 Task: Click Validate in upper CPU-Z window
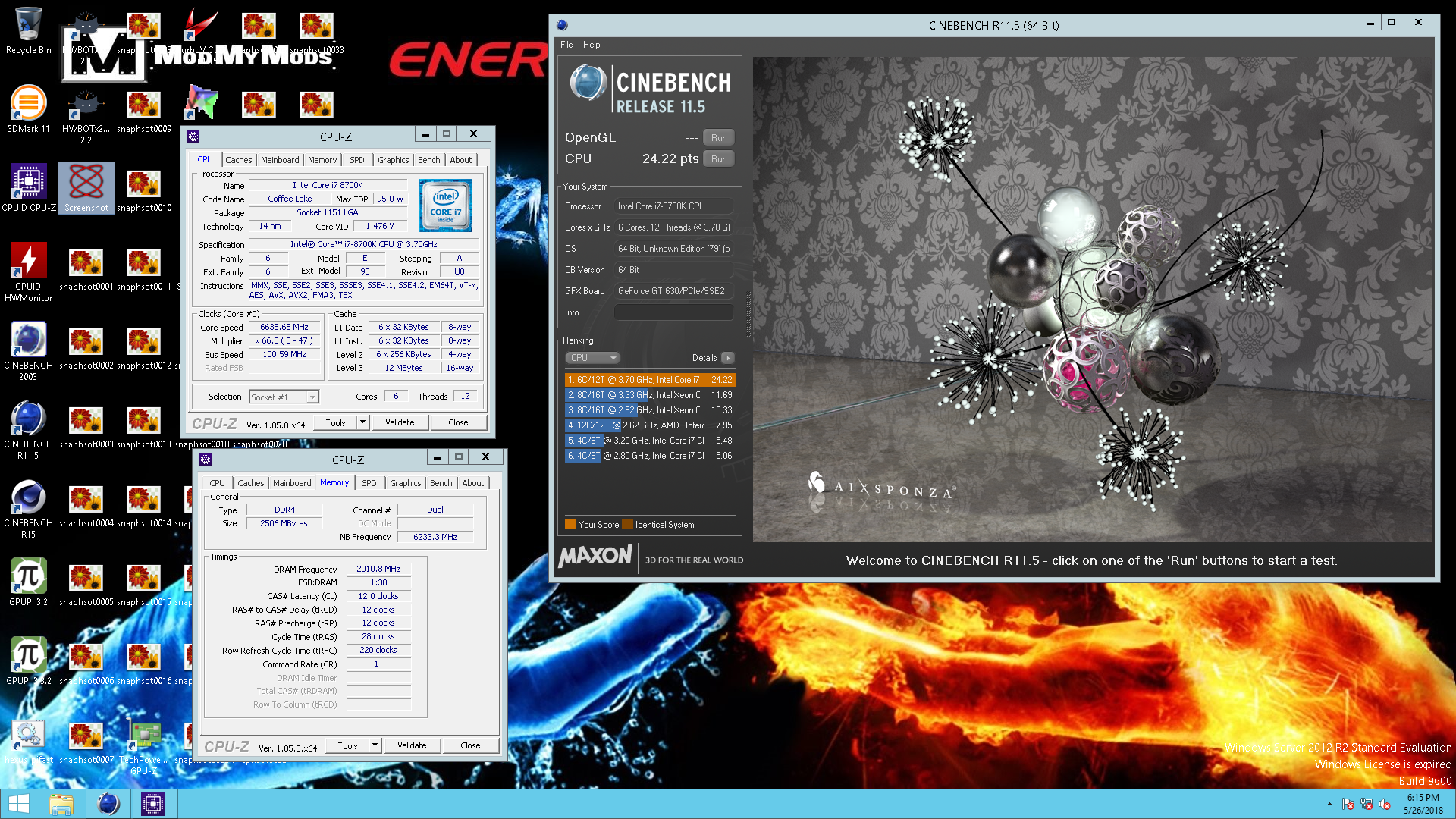(x=400, y=422)
